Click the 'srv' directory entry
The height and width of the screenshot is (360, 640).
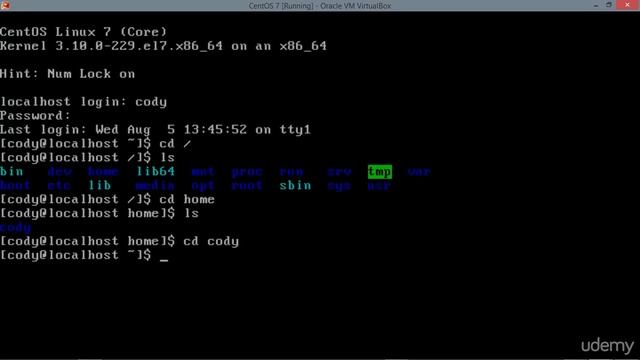[339, 171]
